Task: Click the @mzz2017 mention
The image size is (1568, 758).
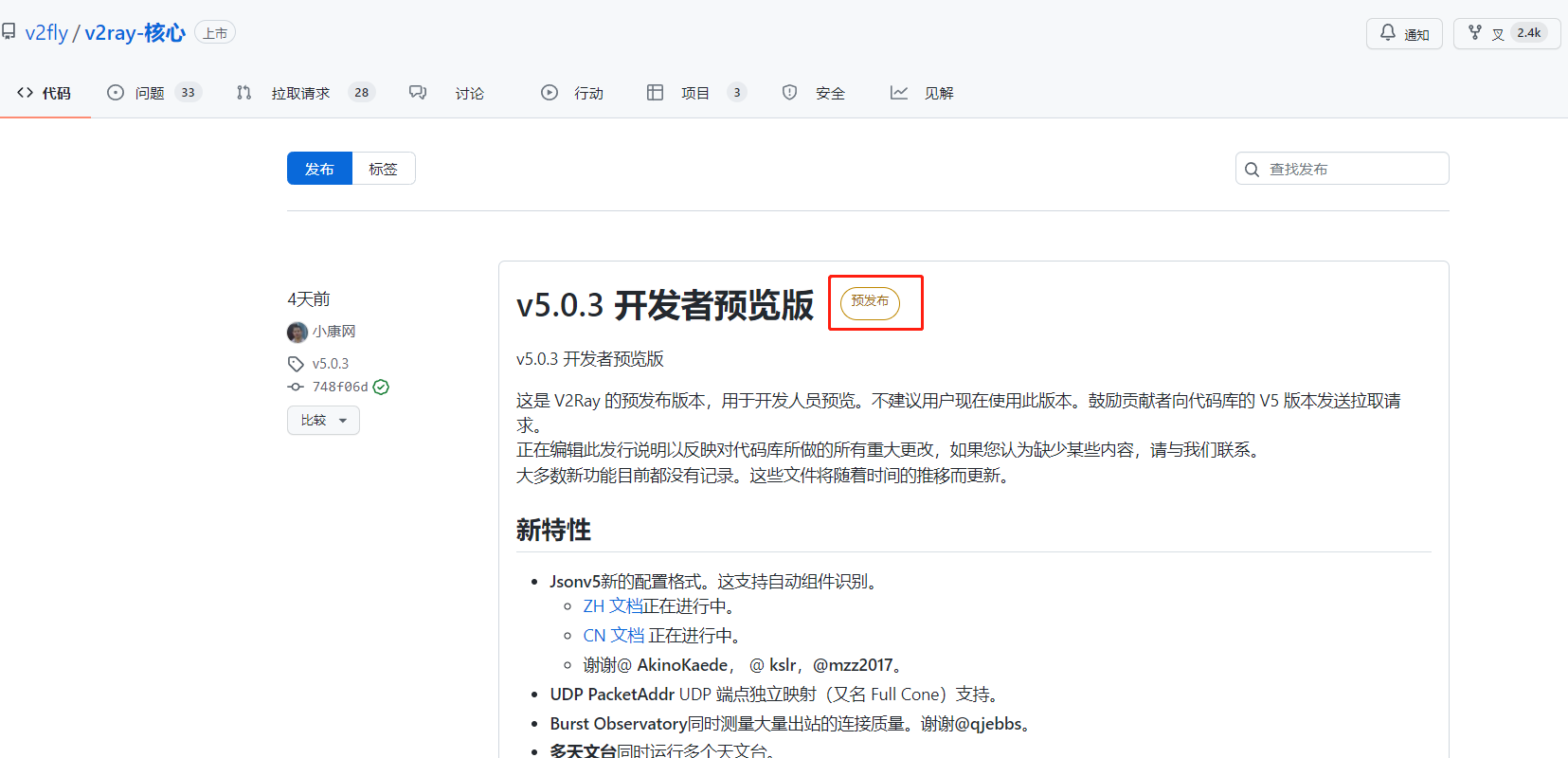Action: coord(853,665)
